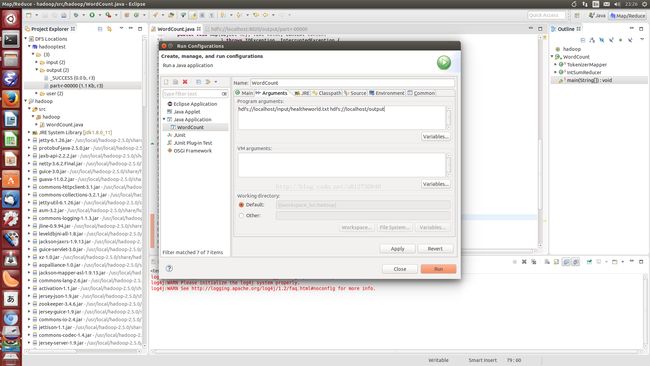Click Link with Editor in Project Explorer
Image resolution: width=650 pixels, height=366 pixels.
[x=109, y=29]
